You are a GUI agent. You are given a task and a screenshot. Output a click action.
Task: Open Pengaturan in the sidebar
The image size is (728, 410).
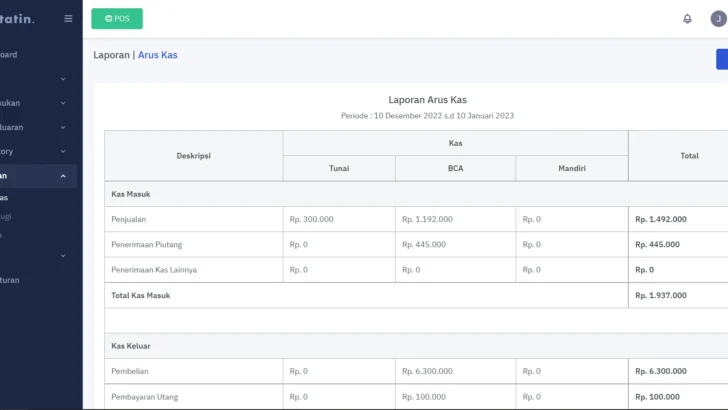(x=10, y=280)
